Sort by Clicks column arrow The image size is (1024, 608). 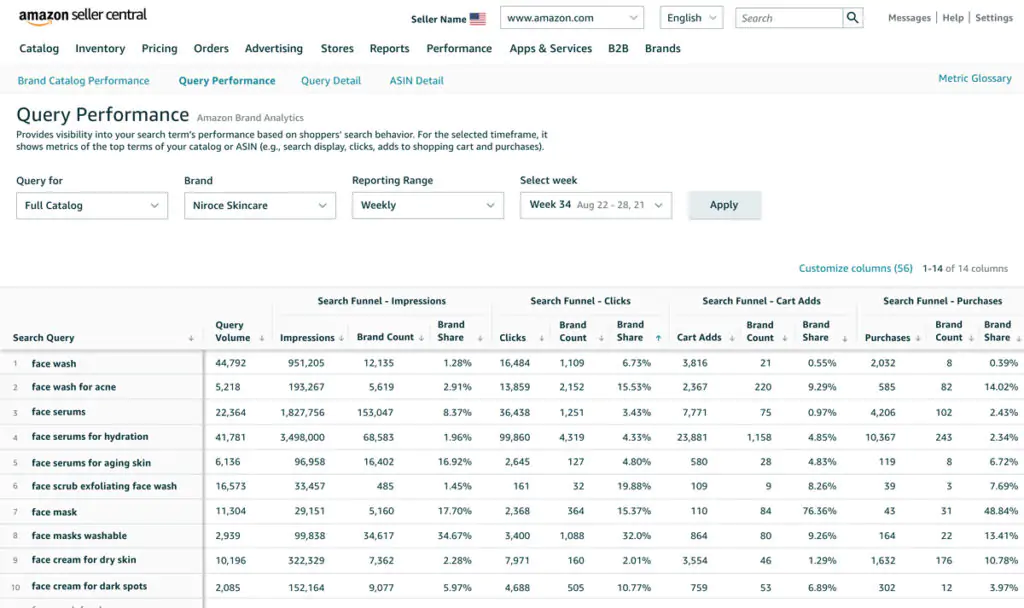pyautogui.click(x=541, y=338)
